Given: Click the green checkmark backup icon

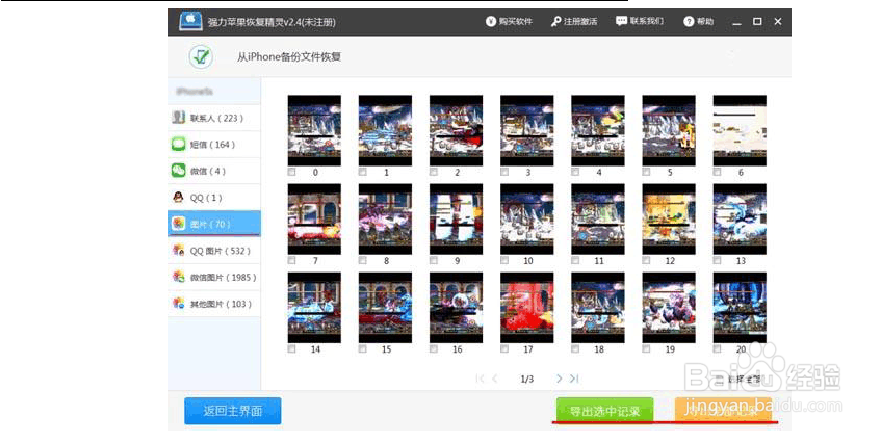Looking at the screenshot, I should (x=200, y=57).
